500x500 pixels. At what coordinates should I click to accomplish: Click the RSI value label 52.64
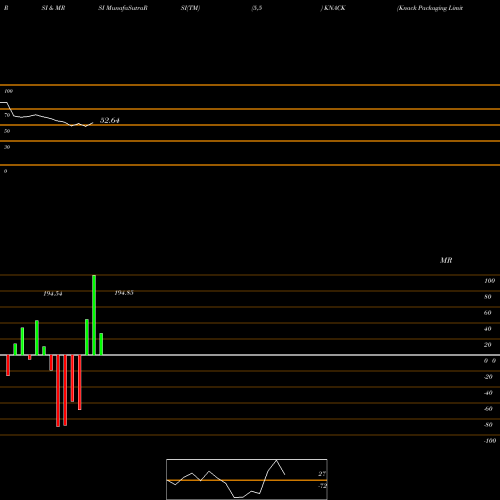[110, 120]
